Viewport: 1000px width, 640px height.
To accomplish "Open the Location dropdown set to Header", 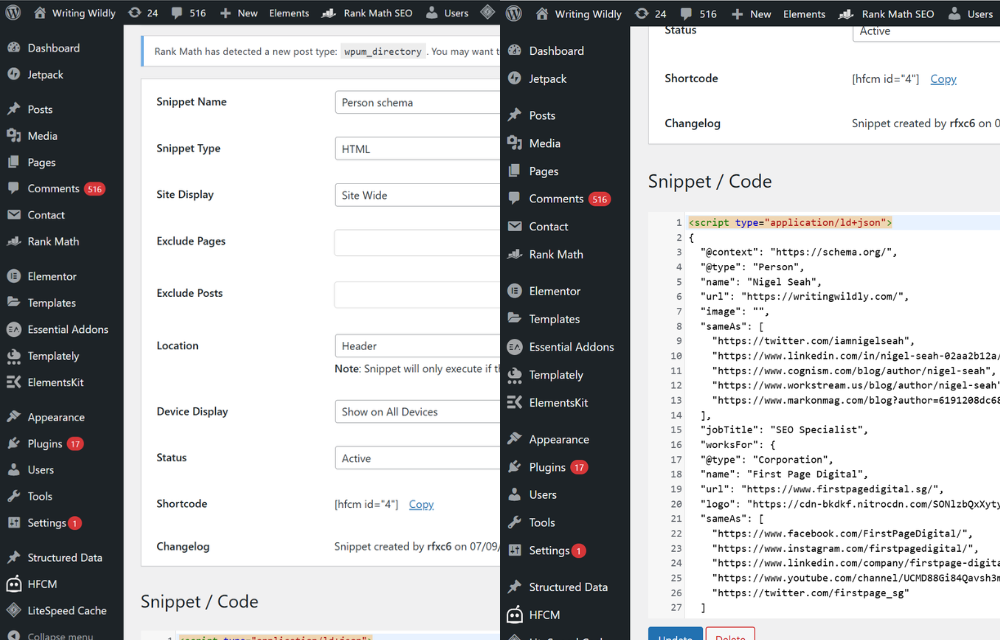I will (x=417, y=345).
